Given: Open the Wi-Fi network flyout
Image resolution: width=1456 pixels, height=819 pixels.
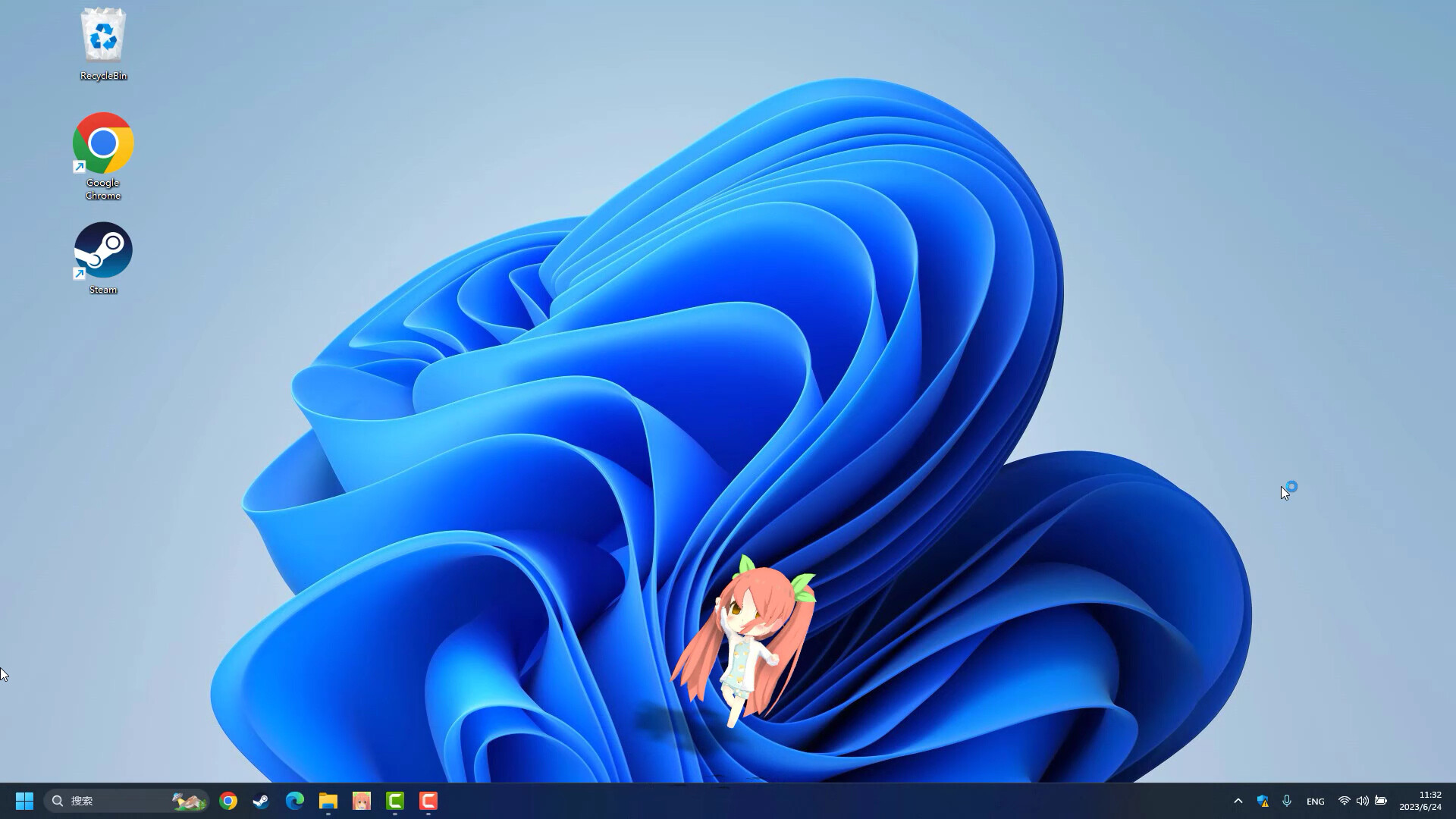Looking at the screenshot, I should tap(1344, 801).
